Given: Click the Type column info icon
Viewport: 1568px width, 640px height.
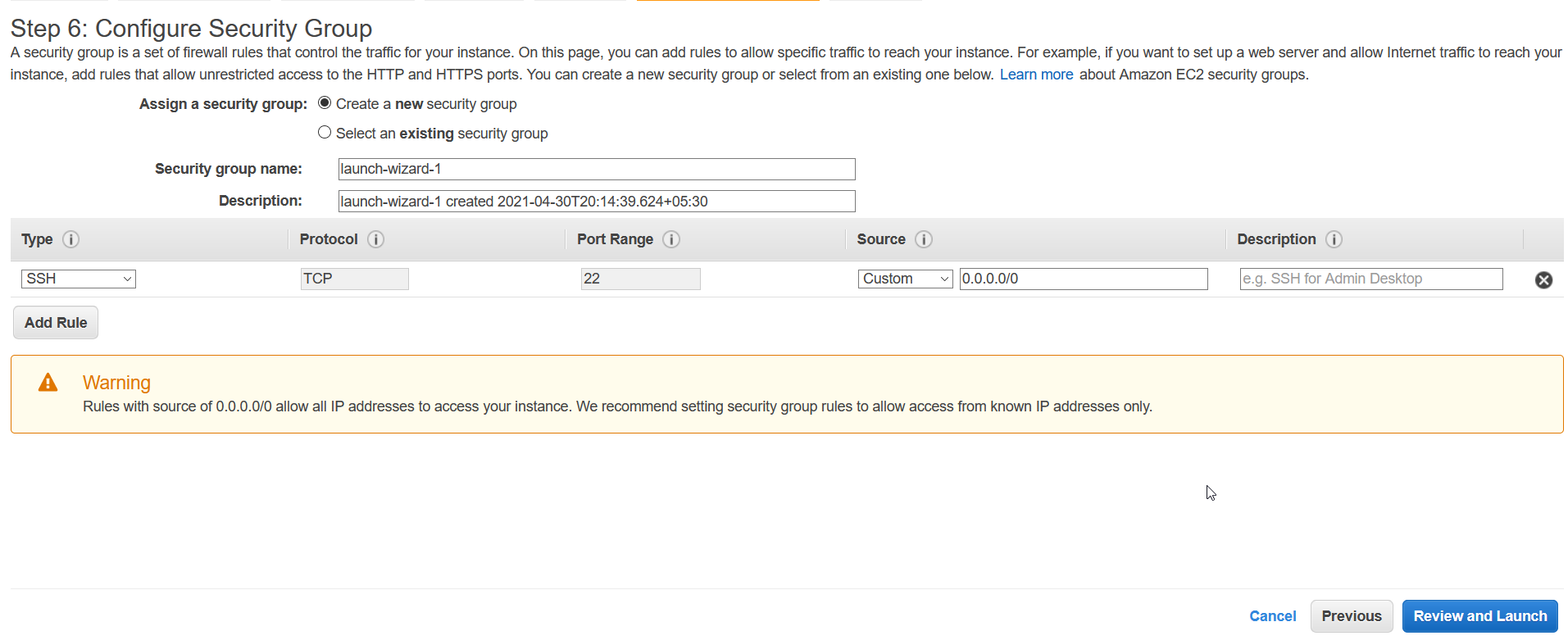Looking at the screenshot, I should tap(71, 239).
